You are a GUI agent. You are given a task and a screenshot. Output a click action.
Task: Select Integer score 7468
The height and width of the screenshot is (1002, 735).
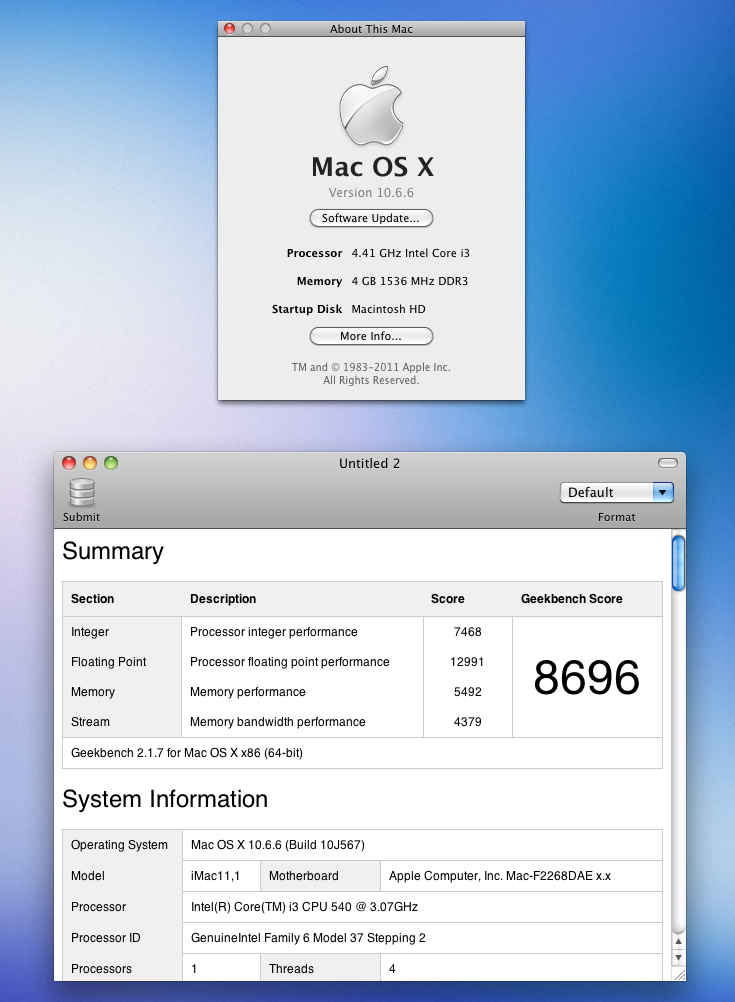click(x=467, y=632)
